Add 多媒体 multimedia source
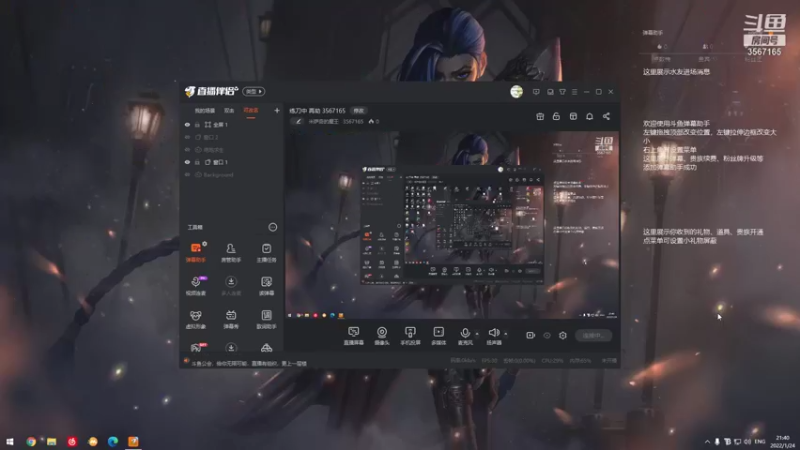 pos(439,336)
